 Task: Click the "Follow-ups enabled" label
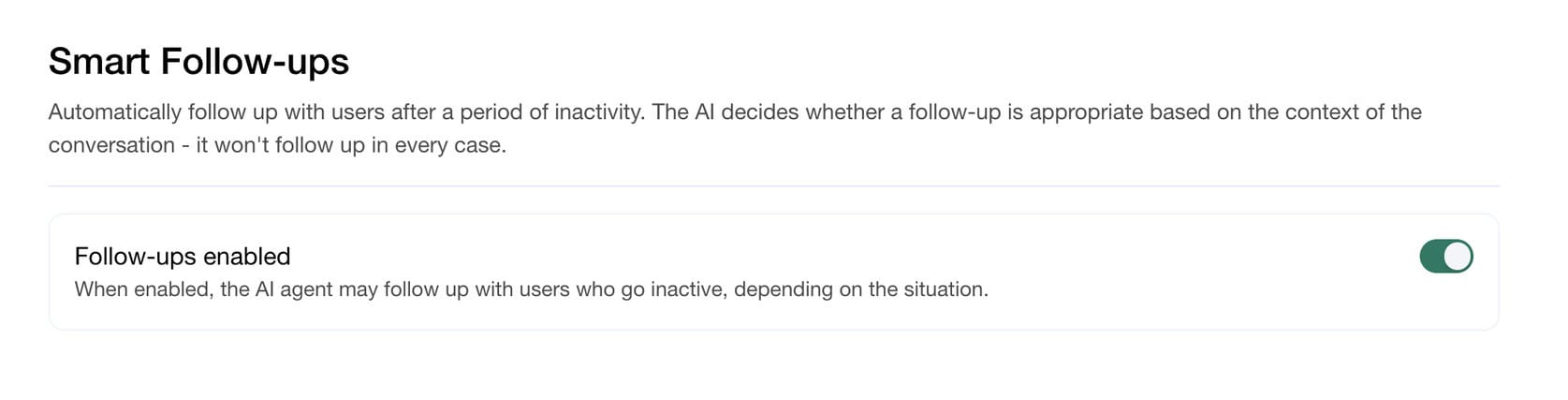183,256
